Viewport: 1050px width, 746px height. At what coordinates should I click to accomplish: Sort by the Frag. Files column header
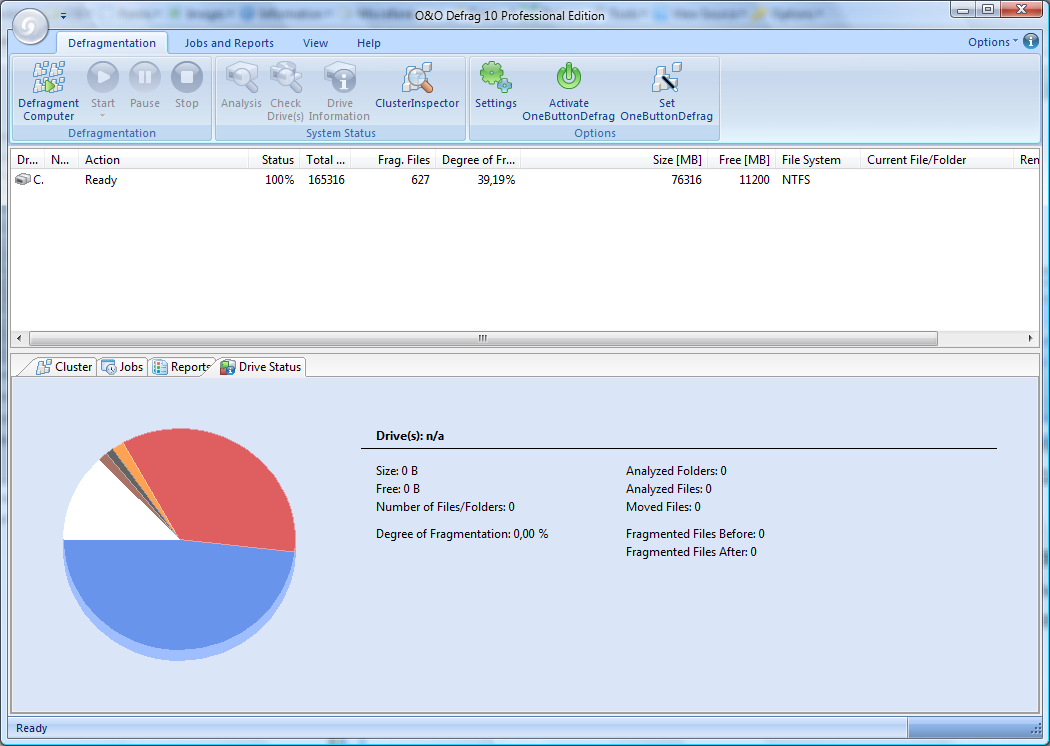(x=393, y=160)
